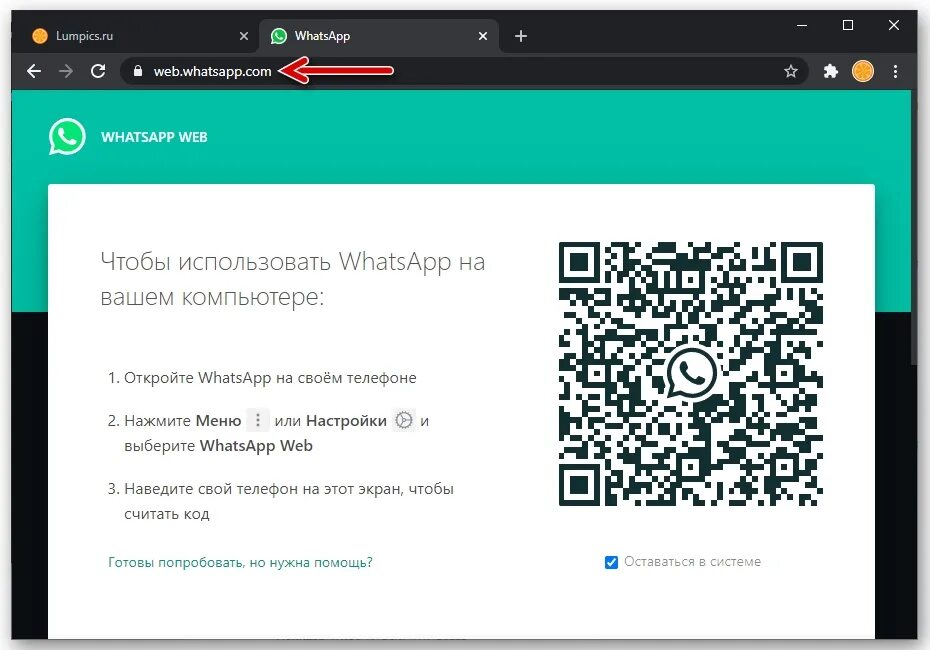Close the browser window
This screenshot has width=930, height=650.
[x=894, y=25]
